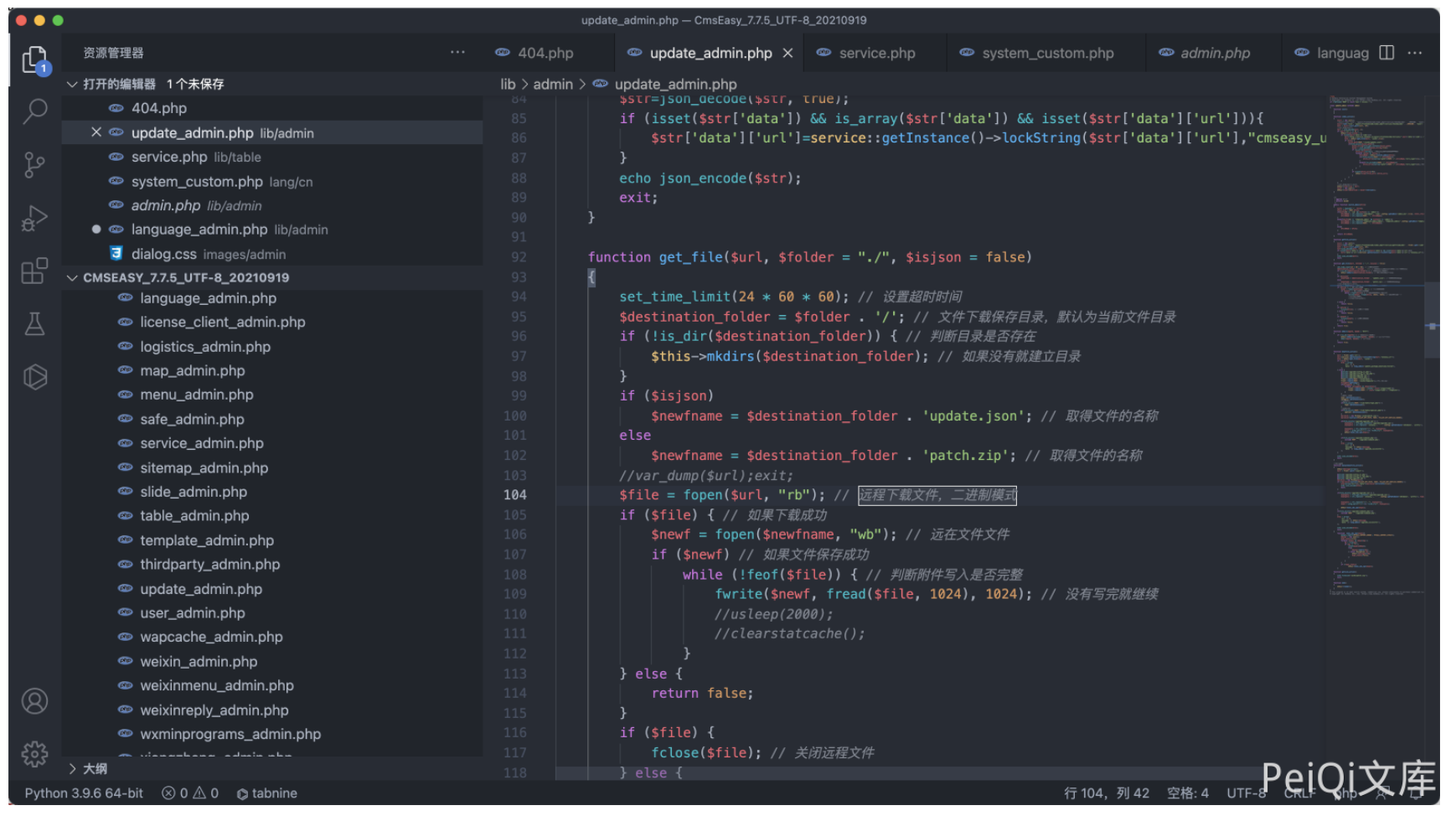This screenshot has height=816, width=1456.
Task: Select Python 3.9.6 64-bit interpreter
Action: [x=84, y=793]
